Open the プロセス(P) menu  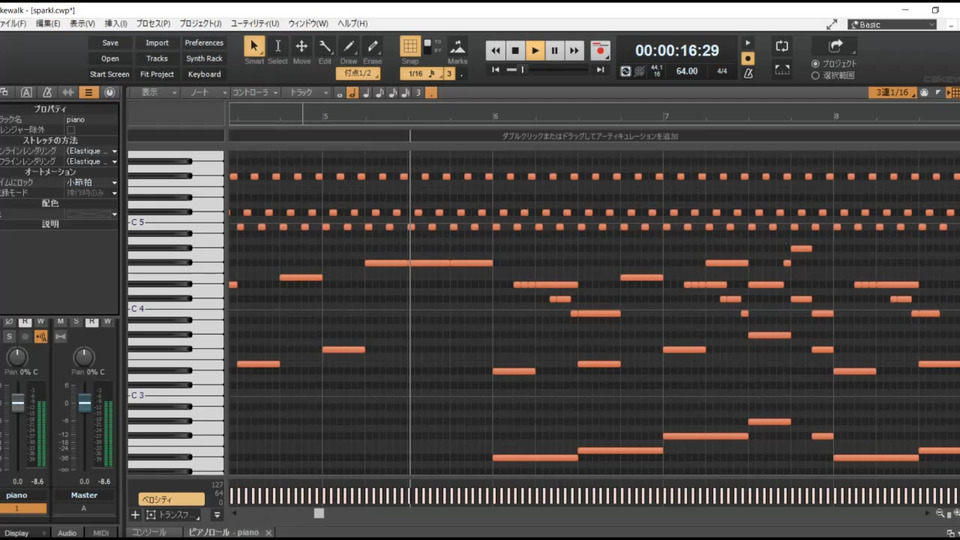click(153, 23)
